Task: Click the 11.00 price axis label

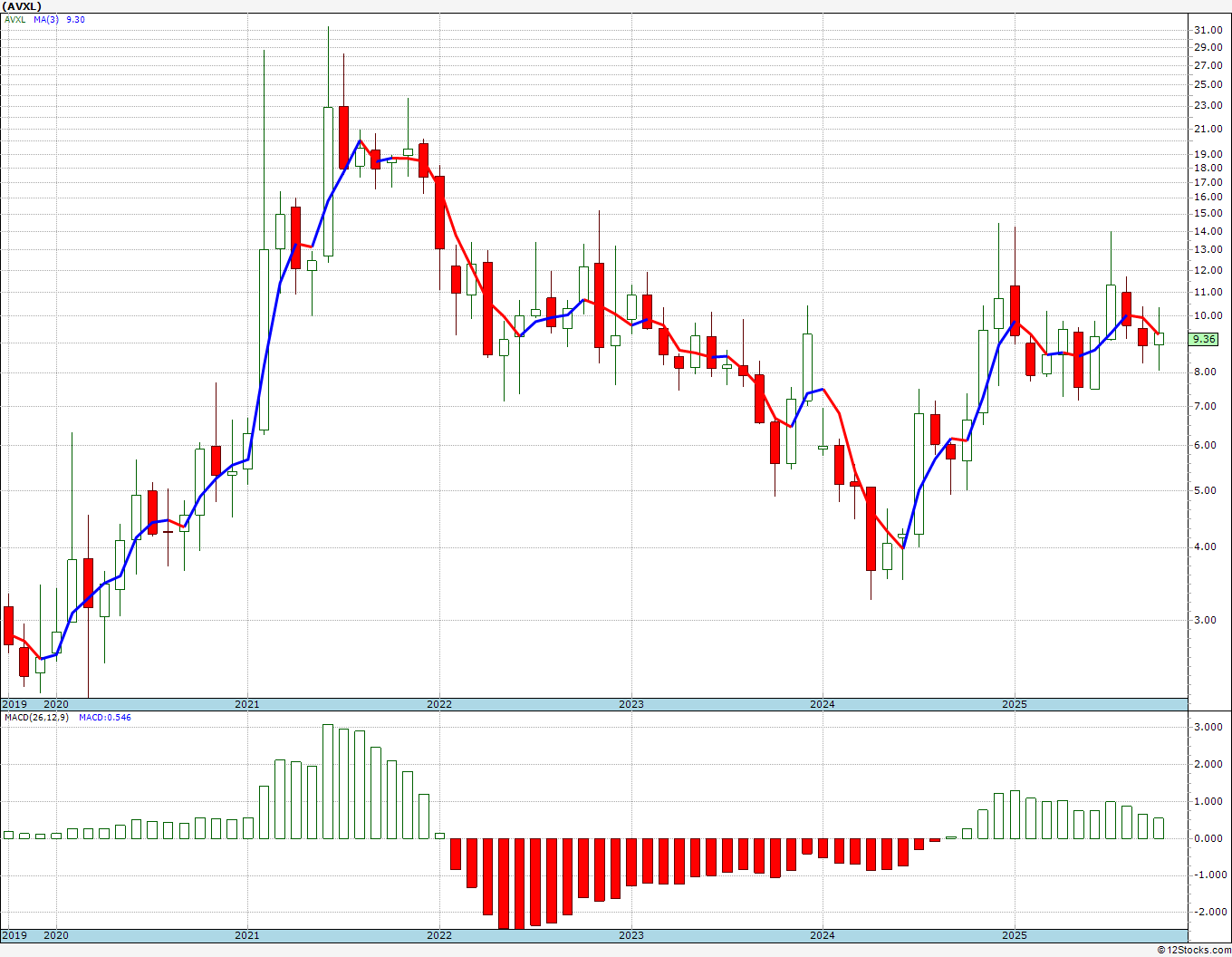Action: [1208, 292]
